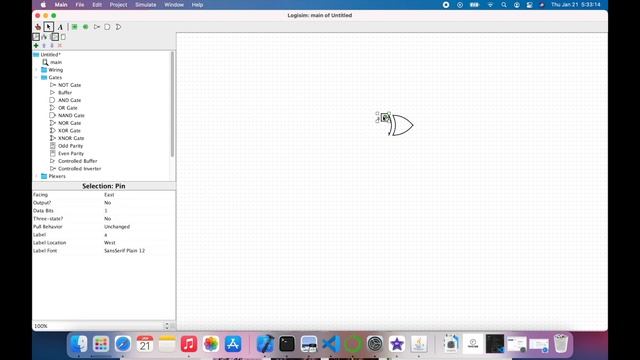Screen dimensions: 640x360
Task: Click the move circuit down arrow
Action: 52,46
